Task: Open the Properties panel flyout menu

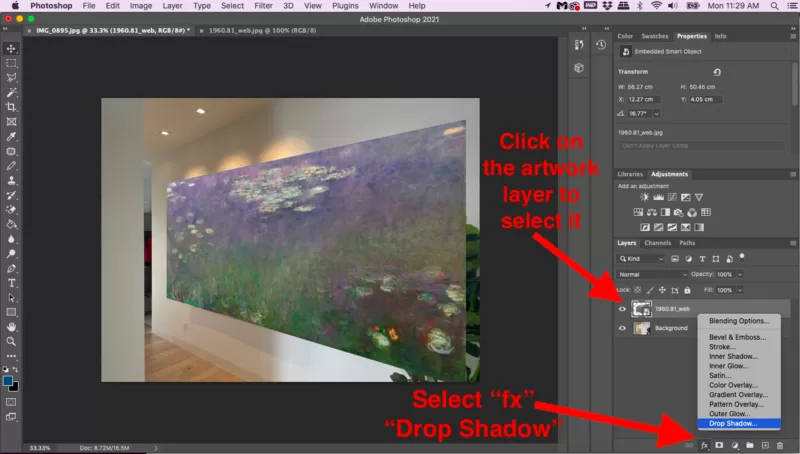Action: point(793,36)
